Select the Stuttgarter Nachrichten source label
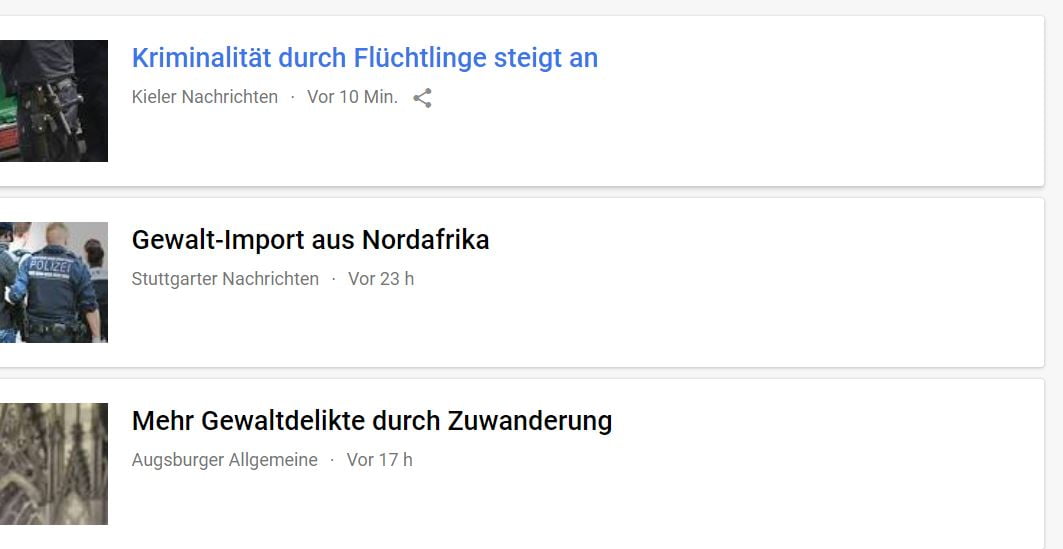The width and height of the screenshot is (1063, 549). pos(225,279)
